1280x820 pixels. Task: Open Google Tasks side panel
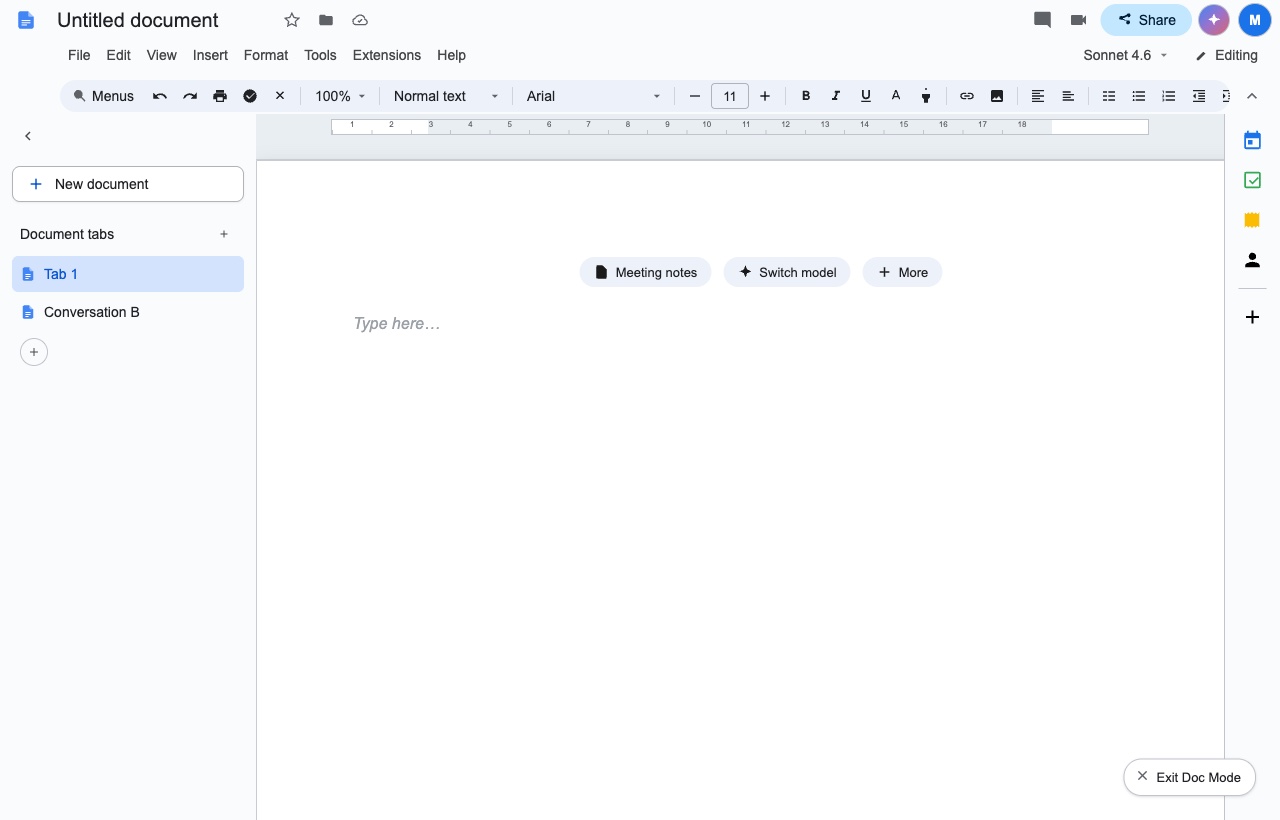pyautogui.click(x=1252, y=180)
